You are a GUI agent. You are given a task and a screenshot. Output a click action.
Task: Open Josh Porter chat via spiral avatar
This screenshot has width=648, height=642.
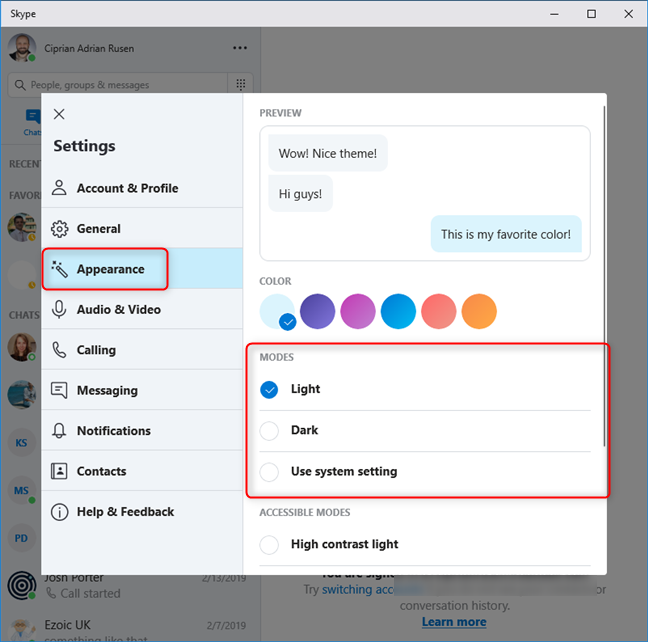(21, 585)
